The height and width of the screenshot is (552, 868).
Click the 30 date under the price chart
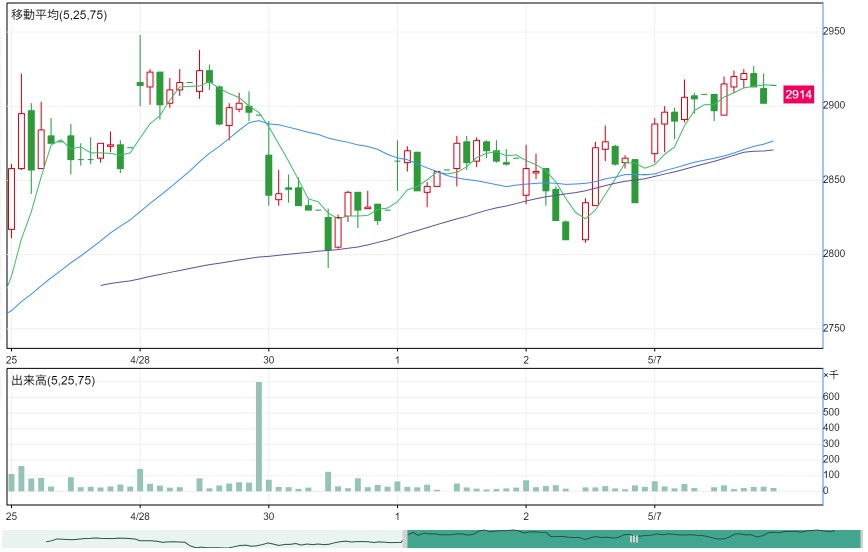(x=268, y=360)
